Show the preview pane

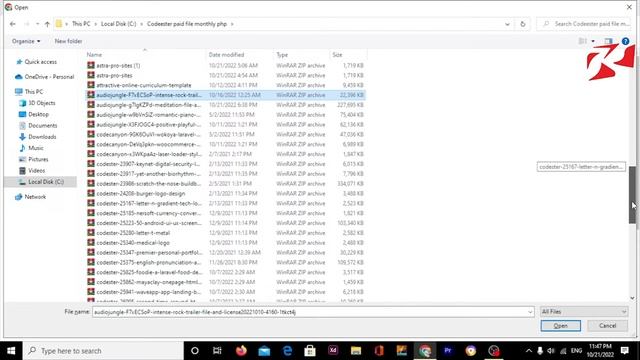[609, 41]
